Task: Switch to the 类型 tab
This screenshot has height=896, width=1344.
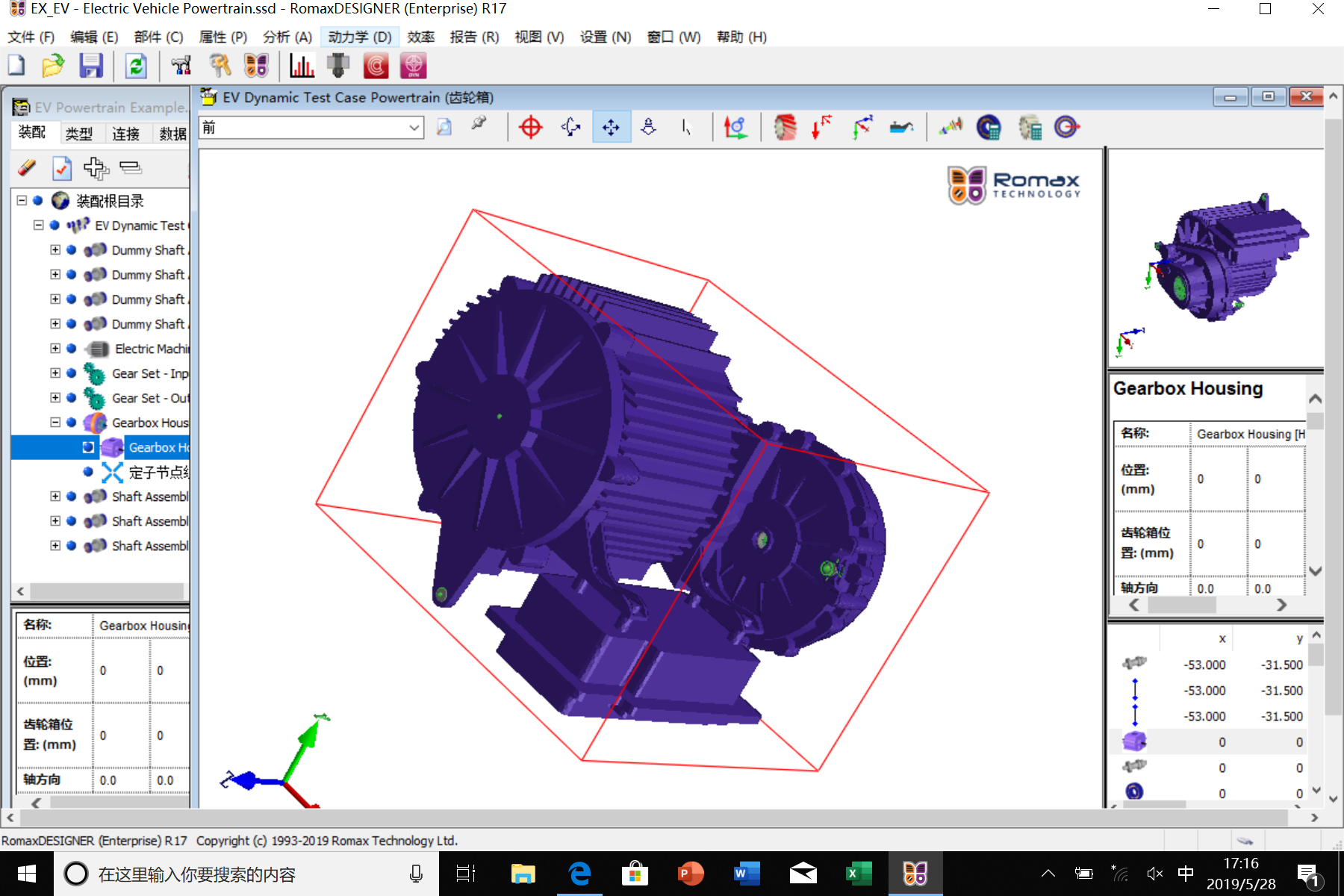Action: [x=79, y=134]
